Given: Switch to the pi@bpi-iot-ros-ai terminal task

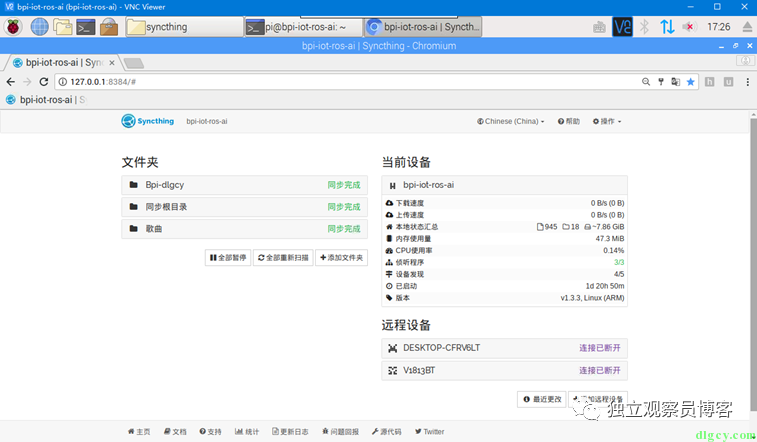Looking at the screenshot, I should pyautogui.click(x=304, y=27).
